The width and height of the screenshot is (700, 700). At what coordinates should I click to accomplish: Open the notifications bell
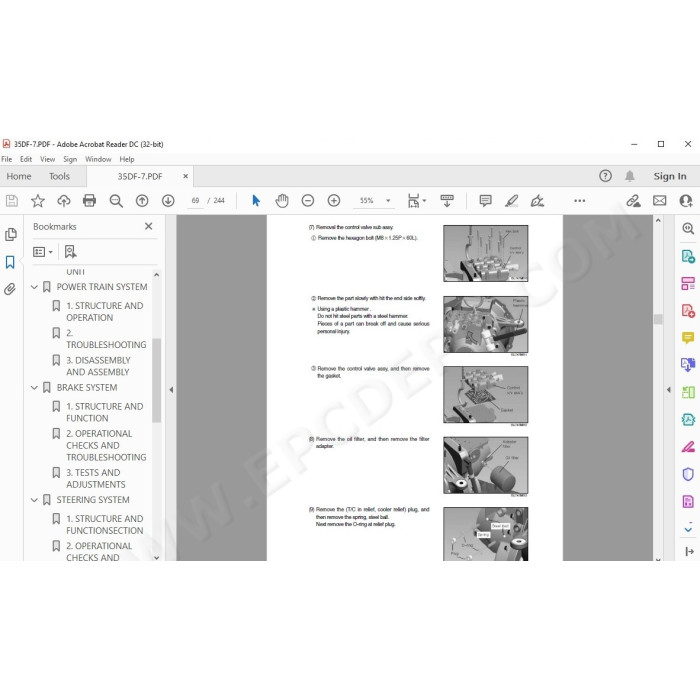coord(629,176)
